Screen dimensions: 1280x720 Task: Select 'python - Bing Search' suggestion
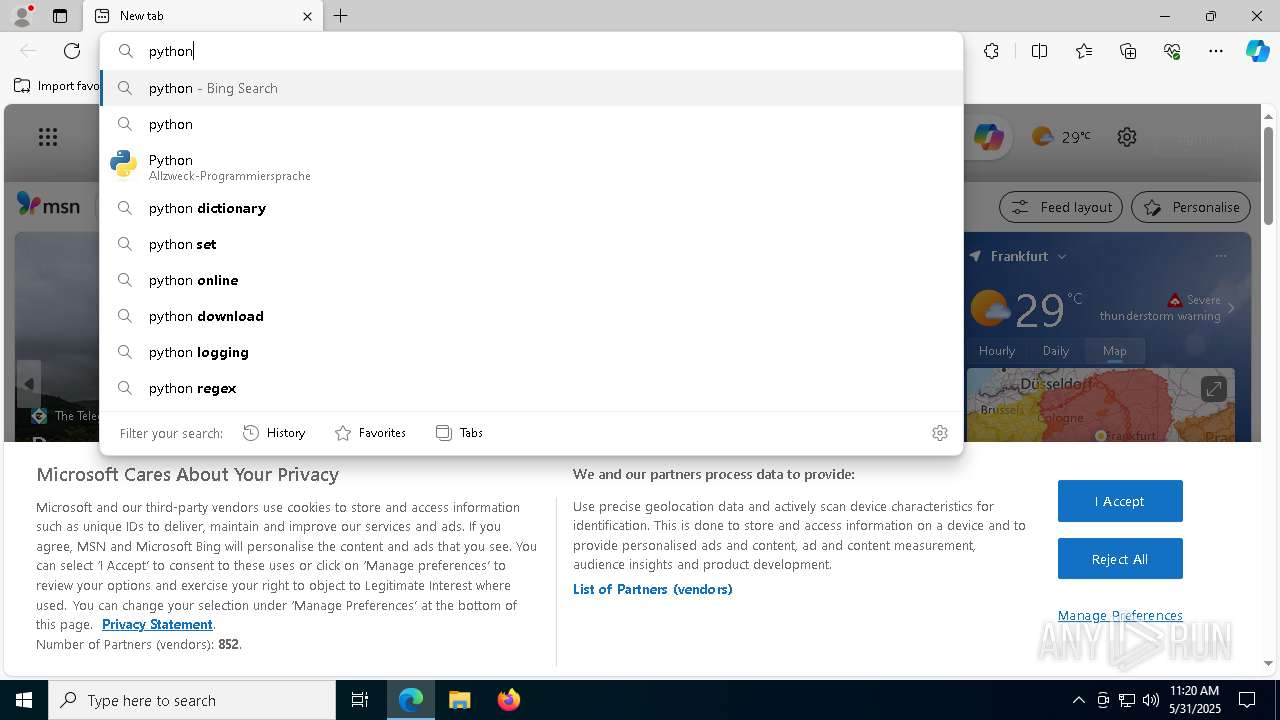531,88
